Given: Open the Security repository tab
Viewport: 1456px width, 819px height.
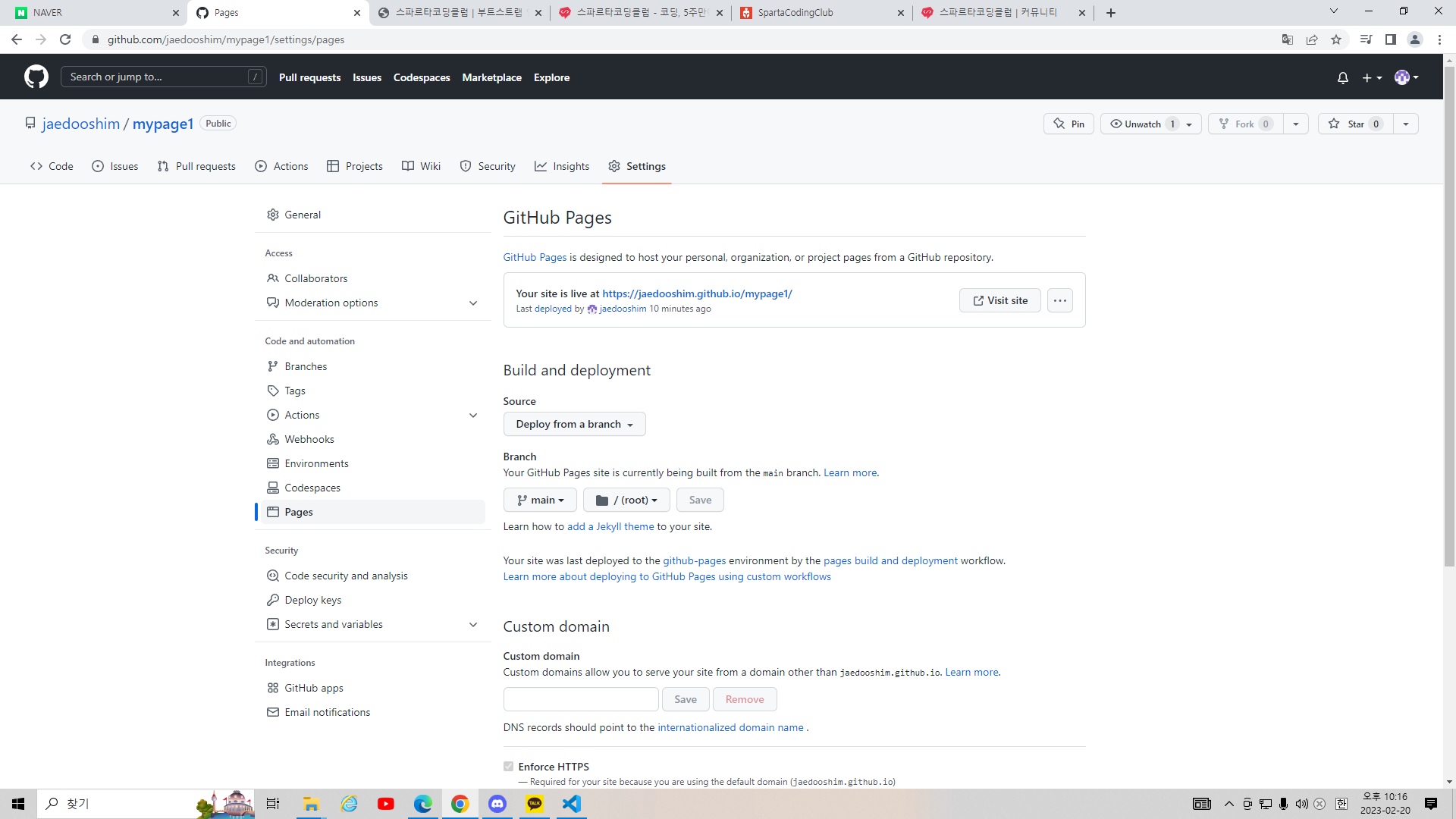Looking at the screenshot, I should (x=488, y=166).
